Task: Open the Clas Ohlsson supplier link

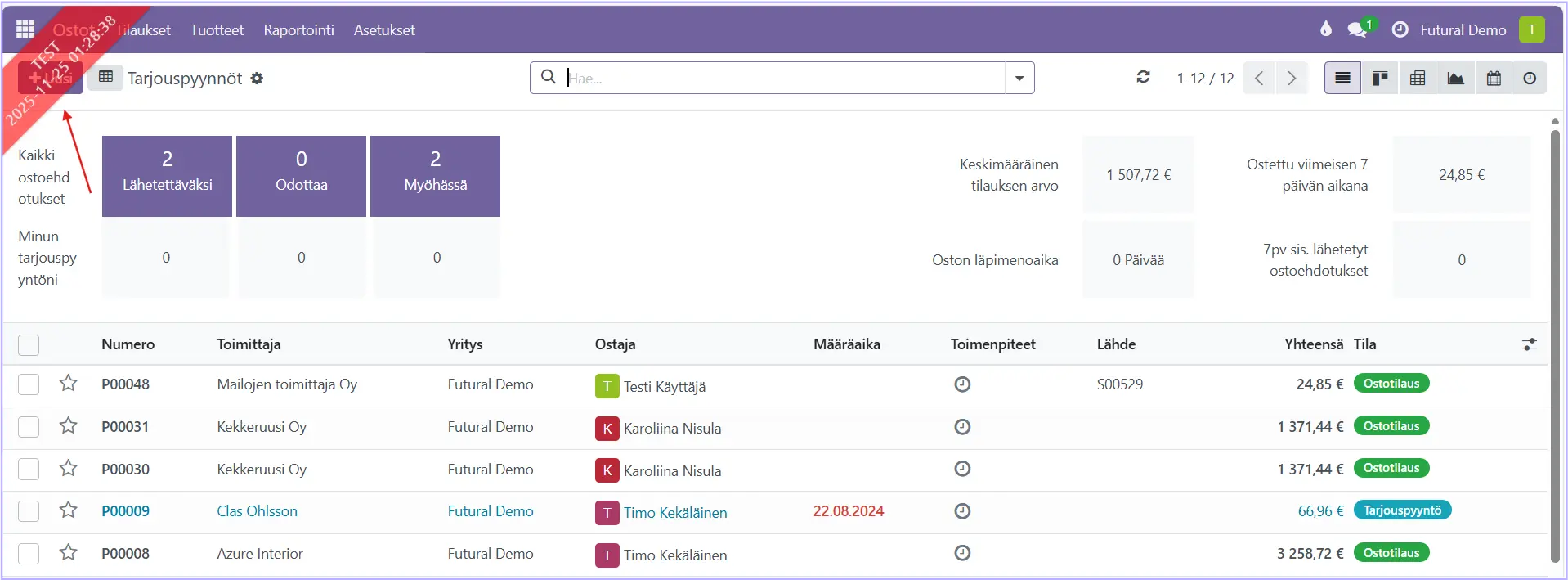Action: click(257, 511)
